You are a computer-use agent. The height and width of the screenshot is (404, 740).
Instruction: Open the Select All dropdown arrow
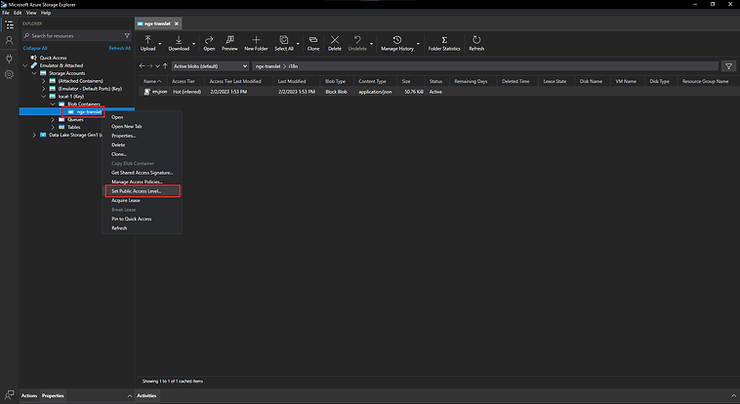298,43
